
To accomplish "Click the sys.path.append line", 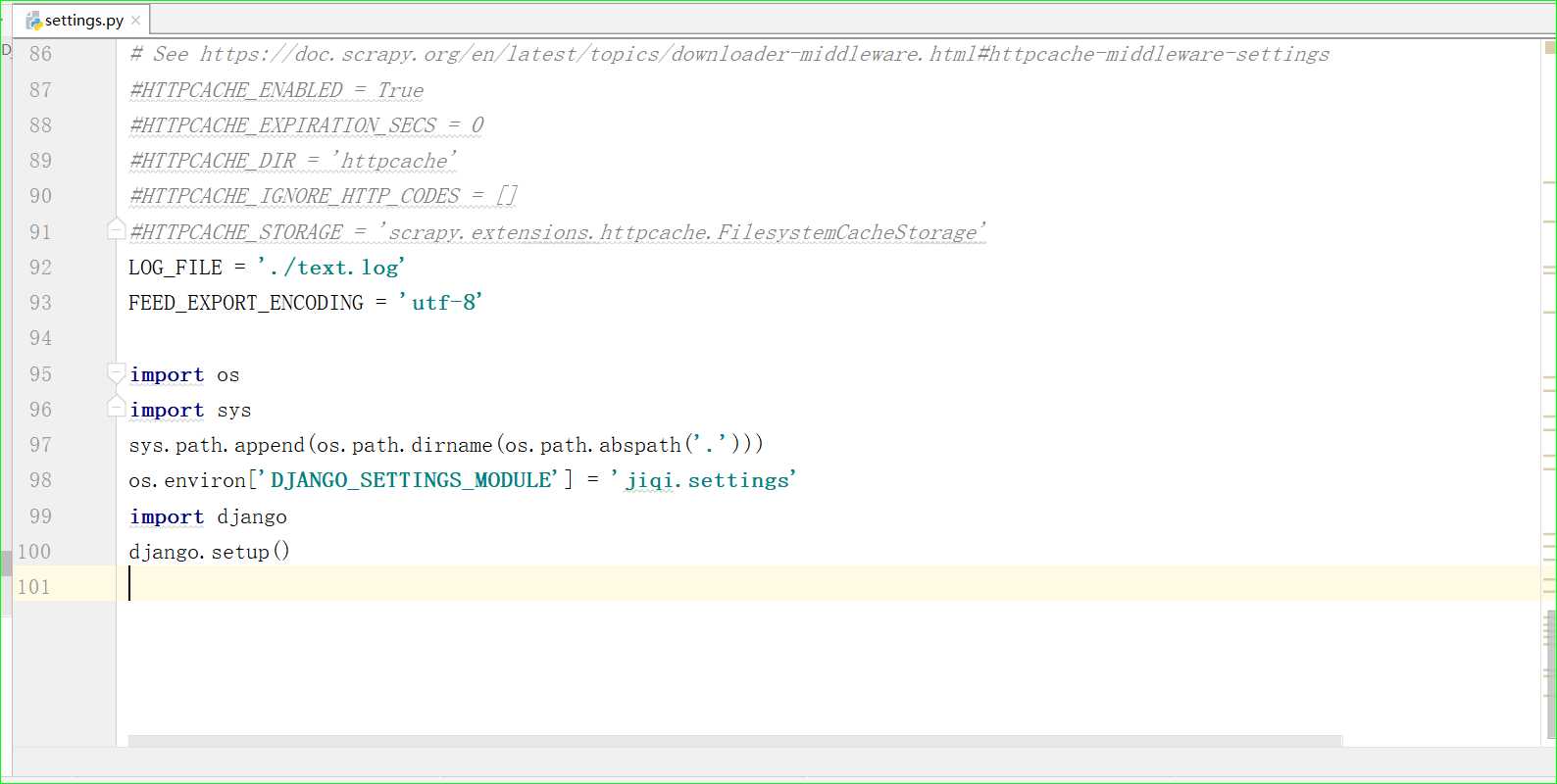I will click(446, 445).
